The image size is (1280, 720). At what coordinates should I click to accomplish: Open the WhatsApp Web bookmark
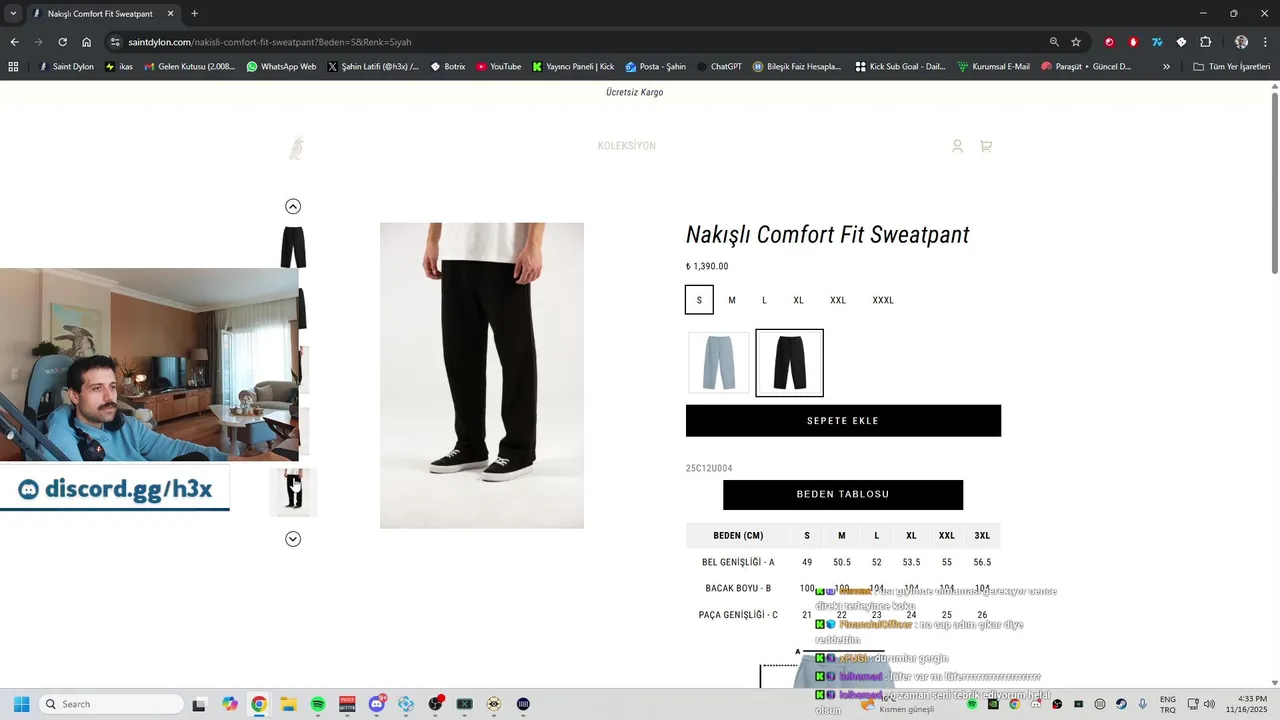[281, 67]
